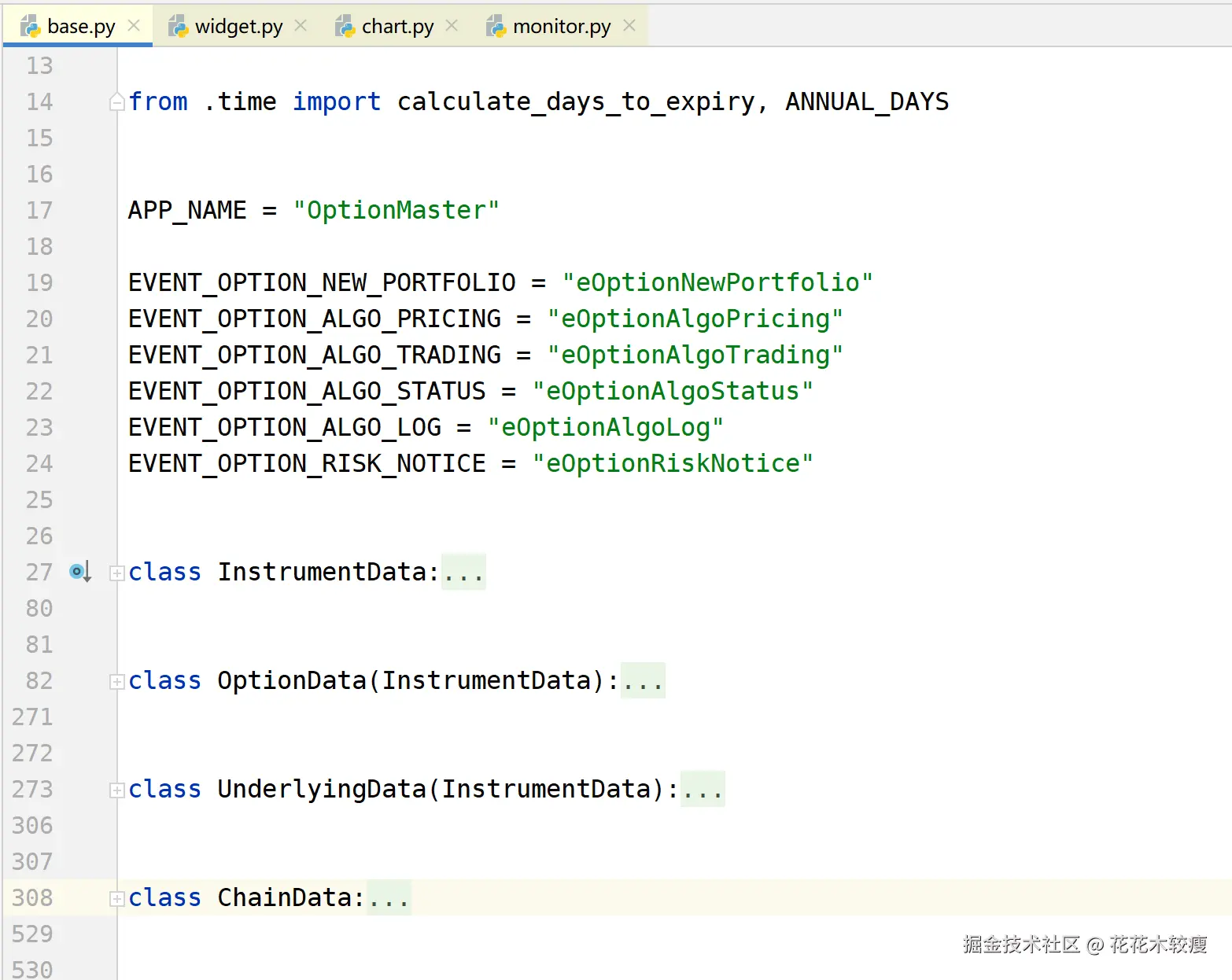The image size is (1232, 980).
Task: Click EVENT_OPTION_ALGO_TRADING constant name
Action: tap(315, 355)
